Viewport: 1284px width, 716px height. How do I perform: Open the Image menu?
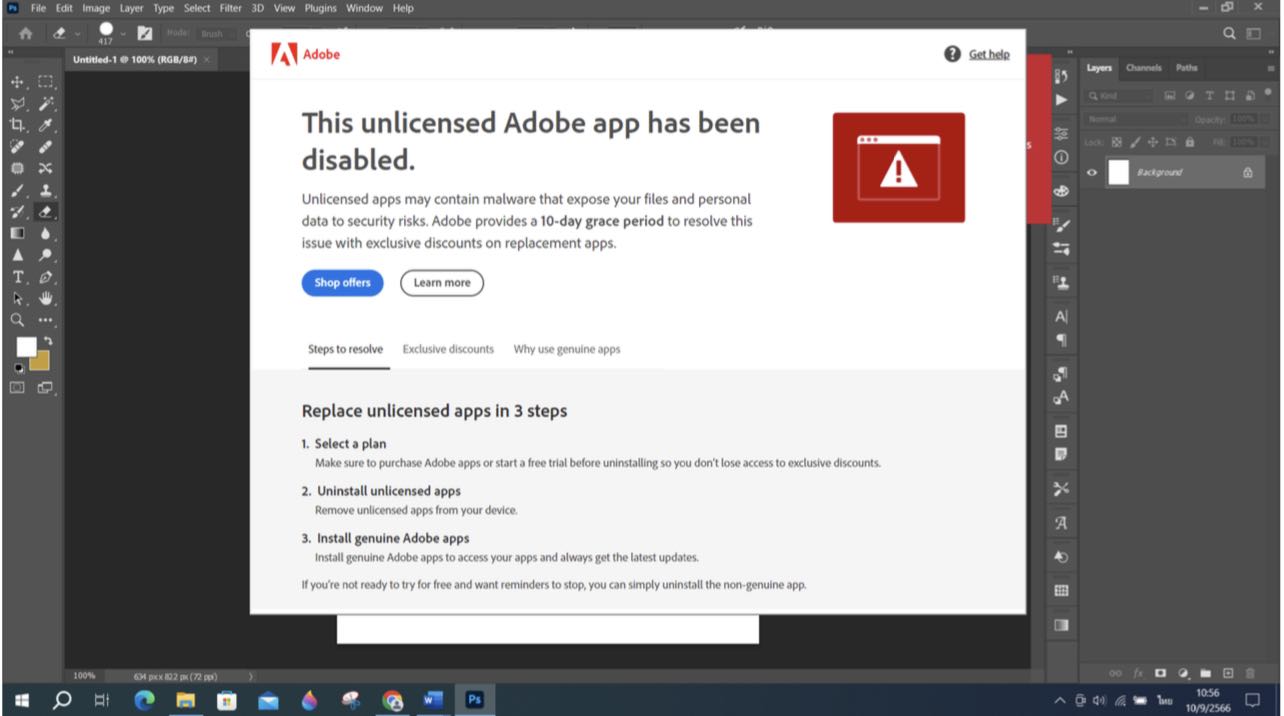pos(95,8)
